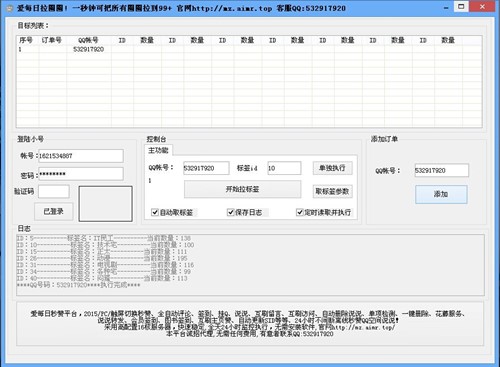
Task: Focus the QQ帐号 field in 添加订单
Action: coord(441,170)
